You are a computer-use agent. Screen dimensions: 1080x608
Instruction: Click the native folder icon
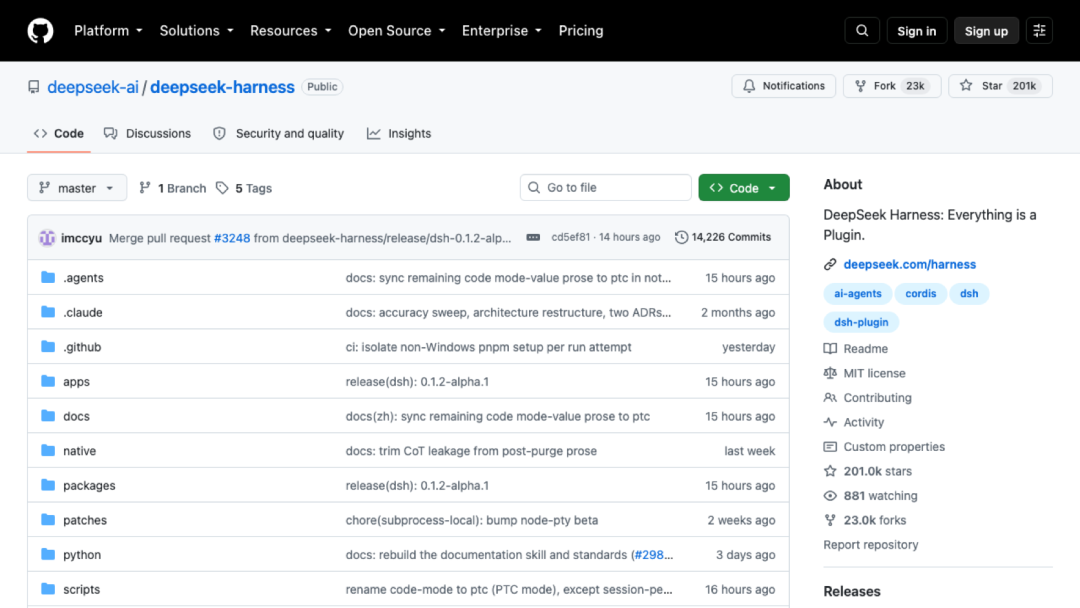pyautogui.click(x=48, y=450)
